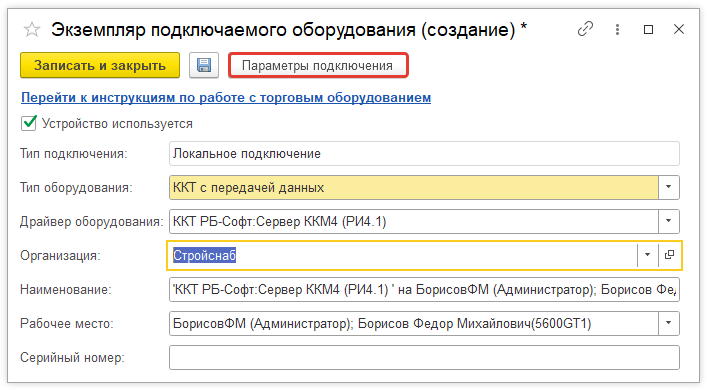Focus the Организация field with Стройснаб
This screenshot has width=707, height=390.
click(402, 255)
